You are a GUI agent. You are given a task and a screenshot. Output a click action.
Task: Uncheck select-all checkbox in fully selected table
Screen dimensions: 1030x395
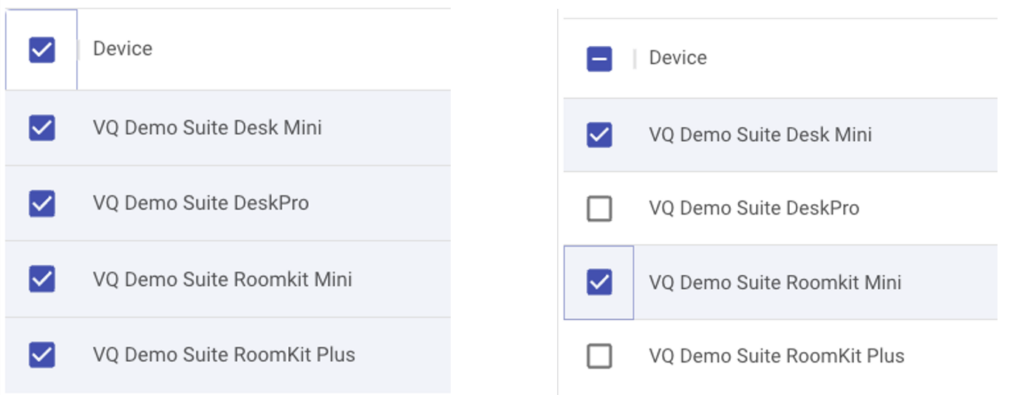pos(41,50)
